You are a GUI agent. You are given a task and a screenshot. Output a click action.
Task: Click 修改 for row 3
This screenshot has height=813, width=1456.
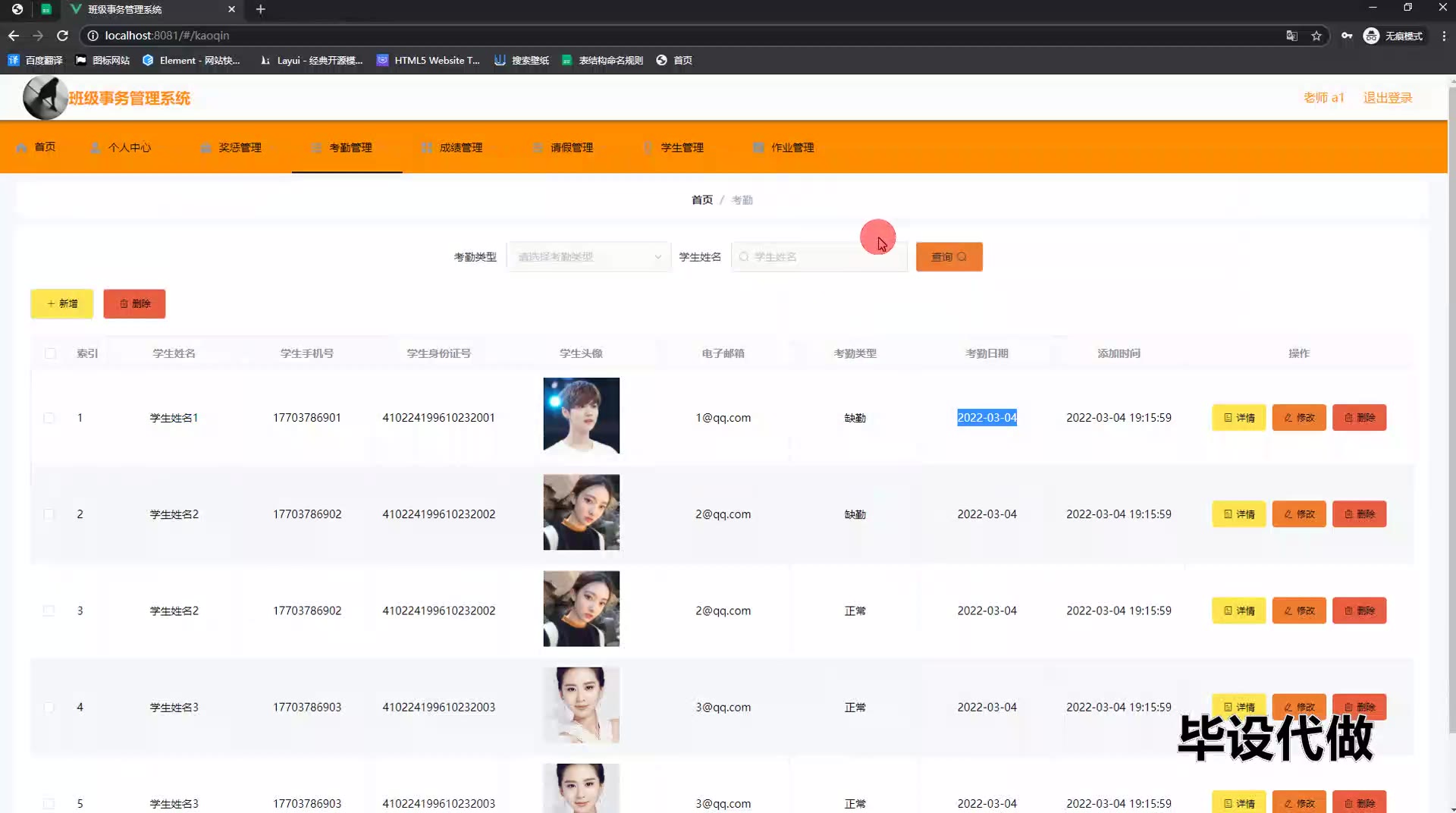[x=1299, y=611]
